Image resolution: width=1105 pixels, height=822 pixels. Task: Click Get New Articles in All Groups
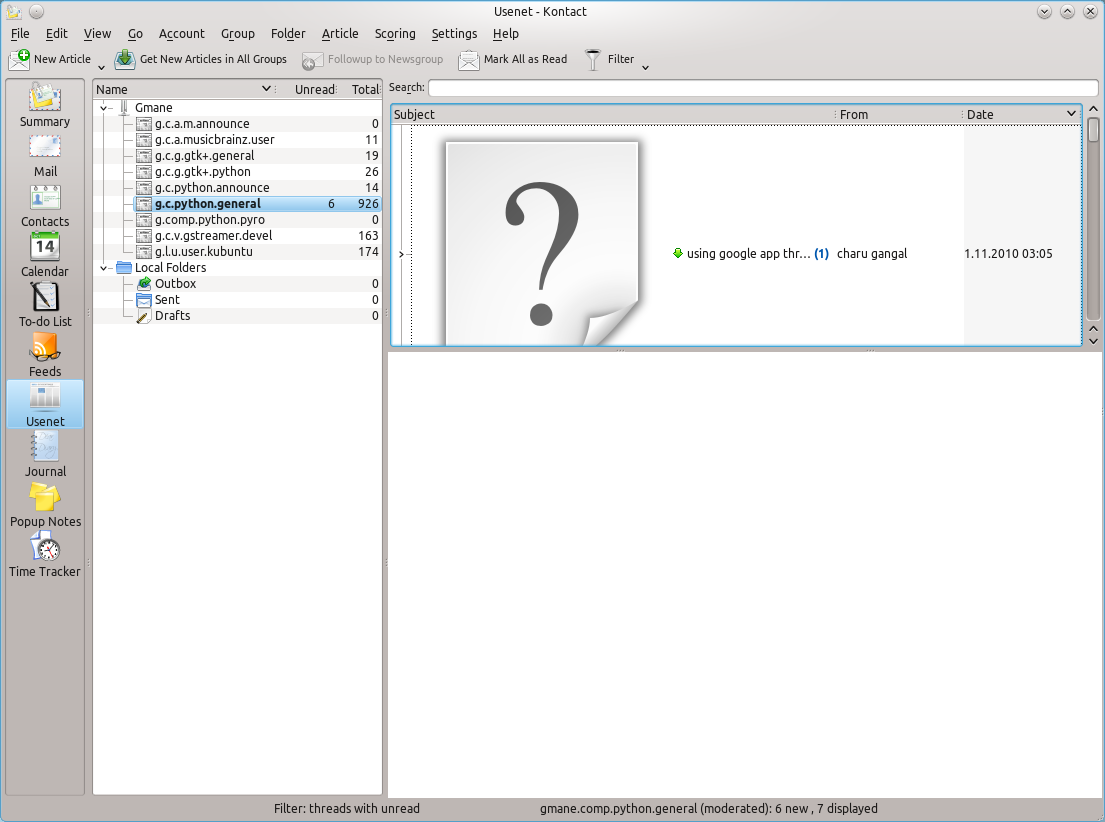pyautogui.click(x=201, y=60)
